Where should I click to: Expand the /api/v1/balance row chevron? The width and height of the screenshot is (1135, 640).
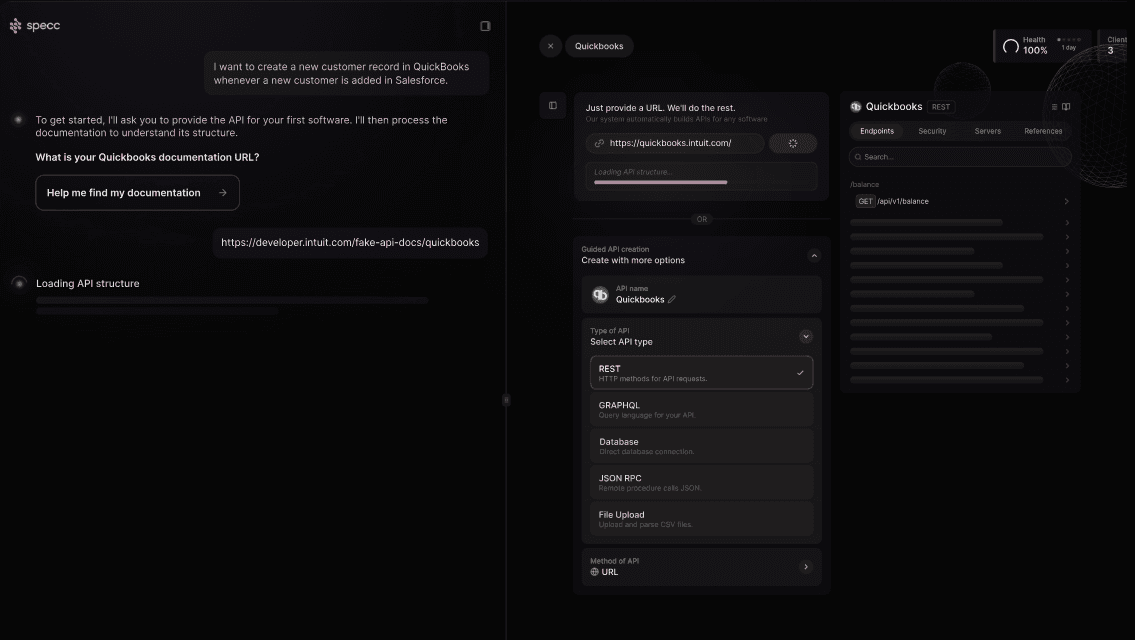pyautogui.click(x=1066, y=201)
